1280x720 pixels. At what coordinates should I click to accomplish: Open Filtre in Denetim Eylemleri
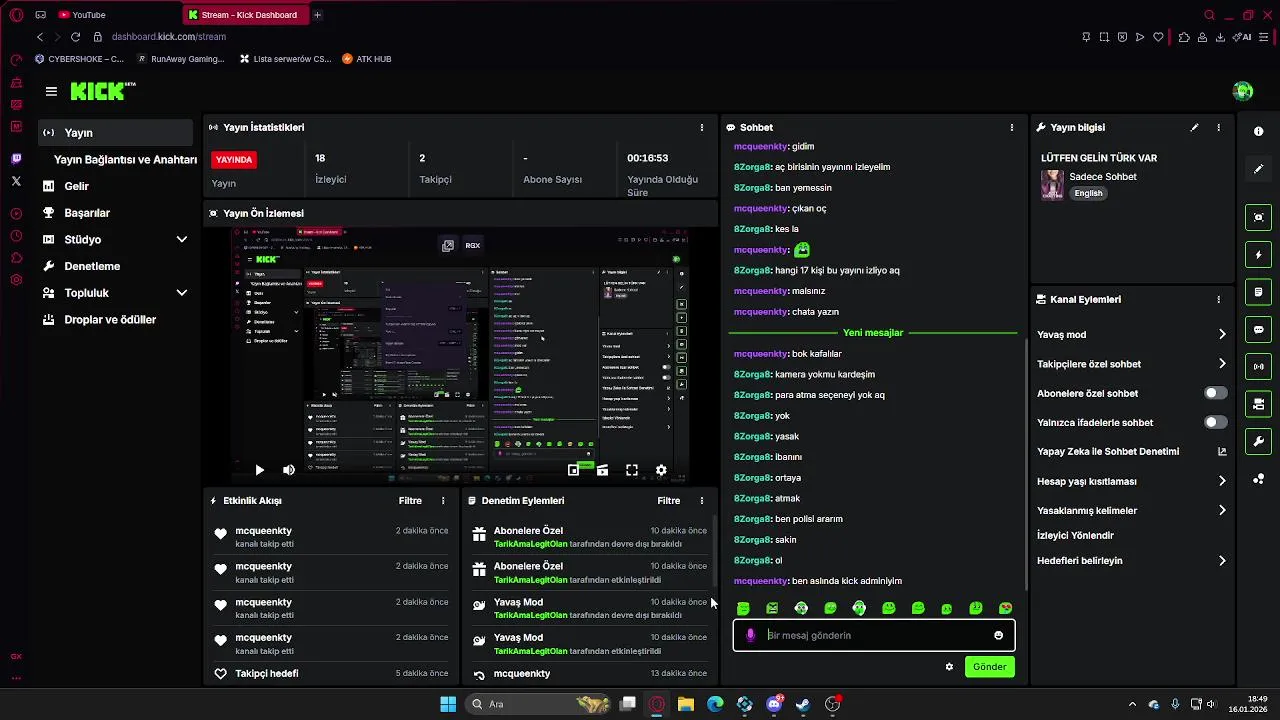[668, 501]
